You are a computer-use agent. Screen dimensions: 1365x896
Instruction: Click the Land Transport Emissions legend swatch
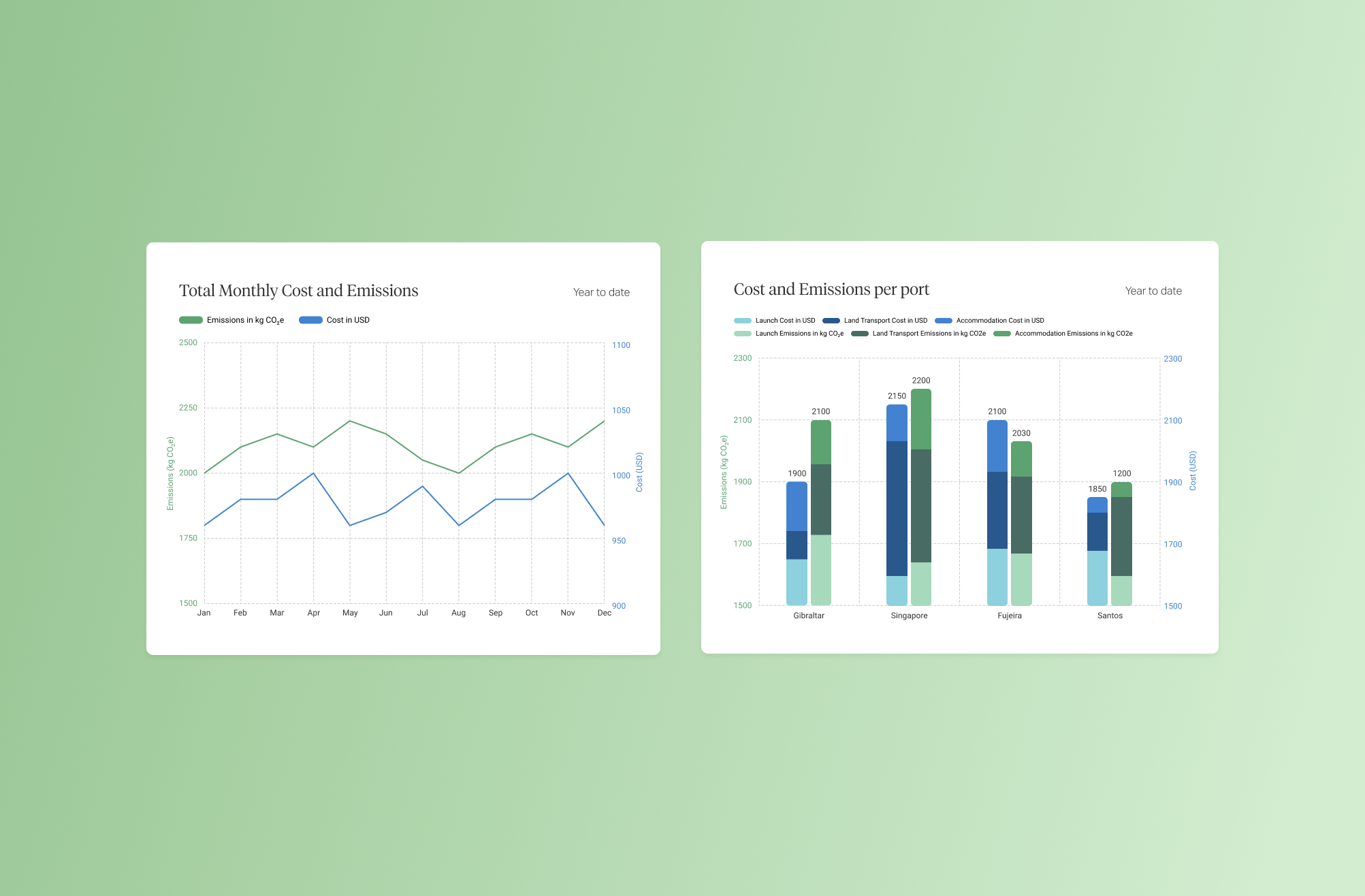[860, 334]
